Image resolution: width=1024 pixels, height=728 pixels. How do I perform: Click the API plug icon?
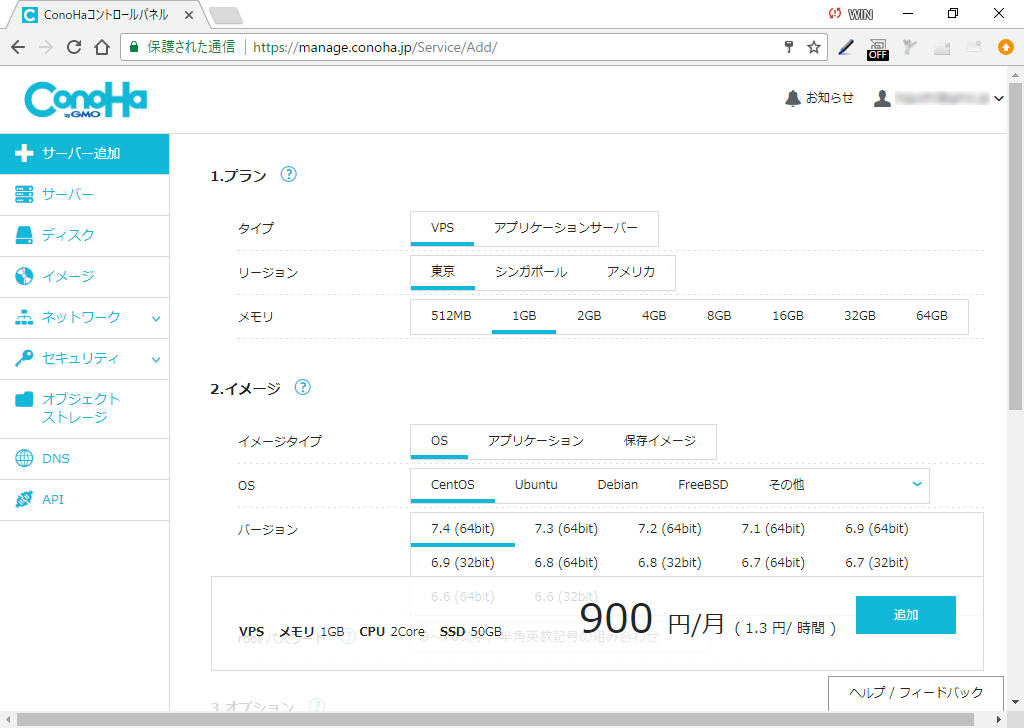24,499
